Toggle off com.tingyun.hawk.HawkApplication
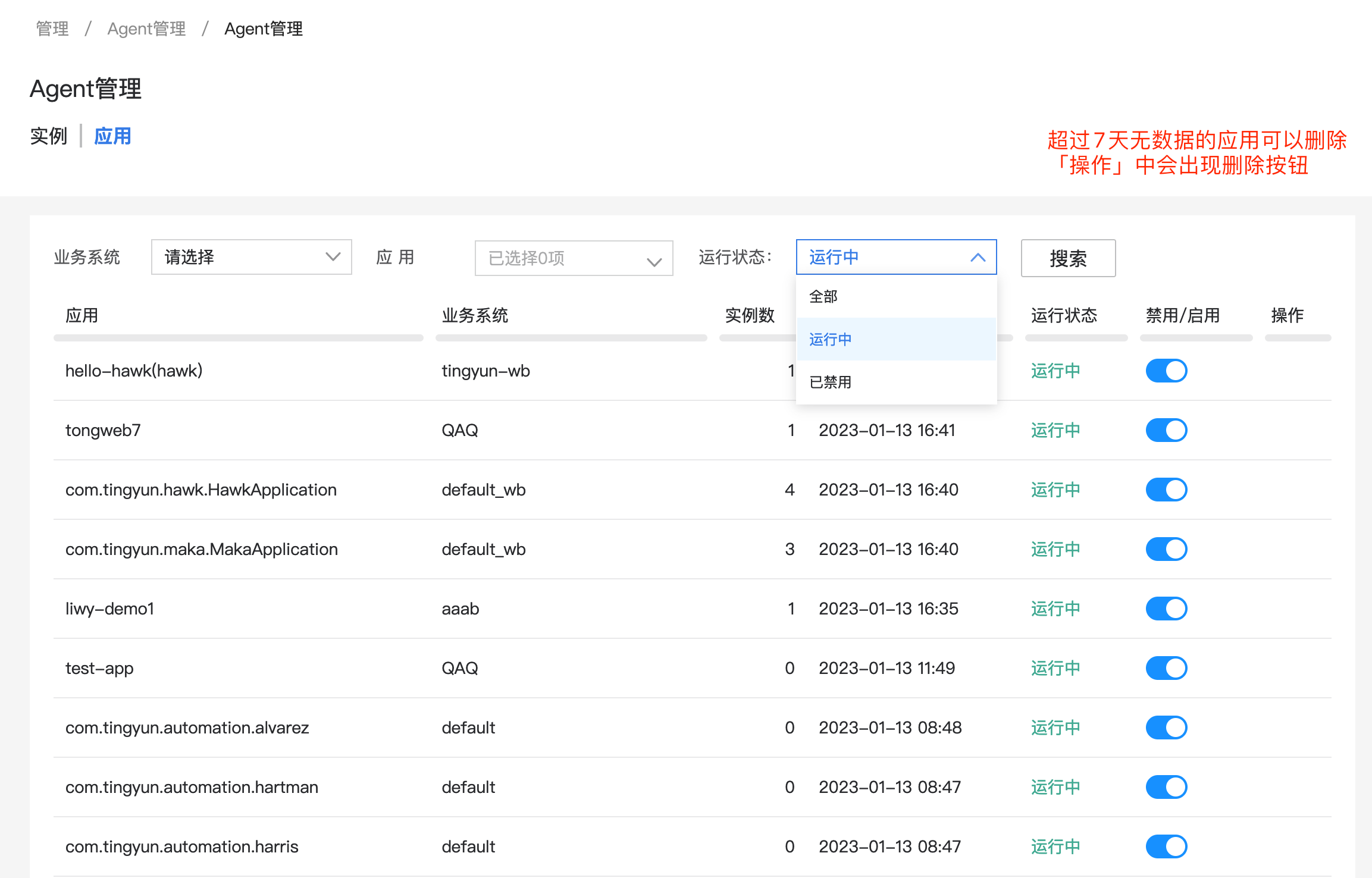The height and width of the screenshot is (878, 1372). click(1166, 489)
